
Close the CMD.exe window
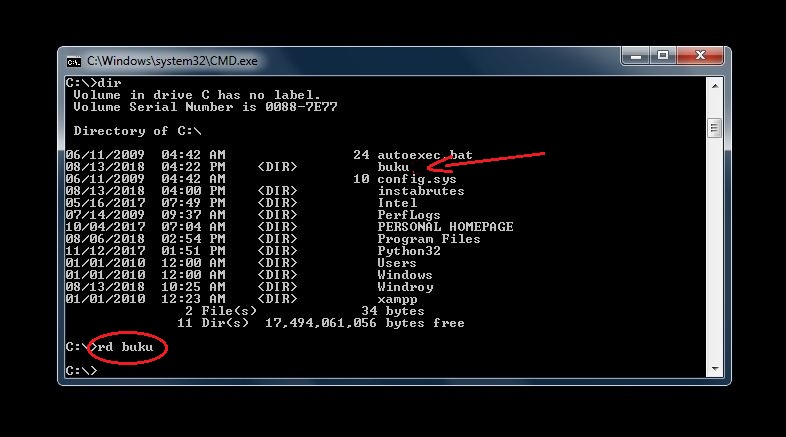(700, 56)
